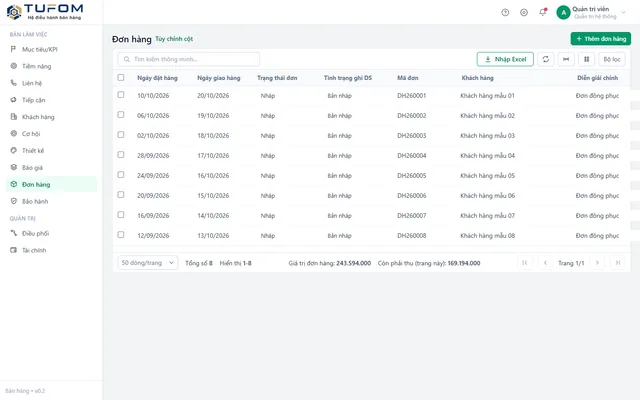Click the Khách hàng building icon
The width and height of the screenshot is (640, 400).
[x=13, y=117]
